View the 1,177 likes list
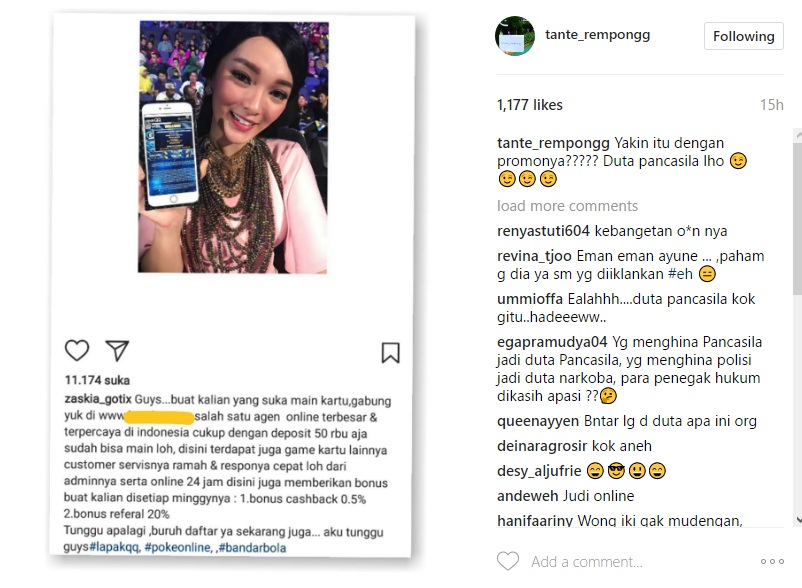Viewport: 802px width, 588px height. pos(529,105)
